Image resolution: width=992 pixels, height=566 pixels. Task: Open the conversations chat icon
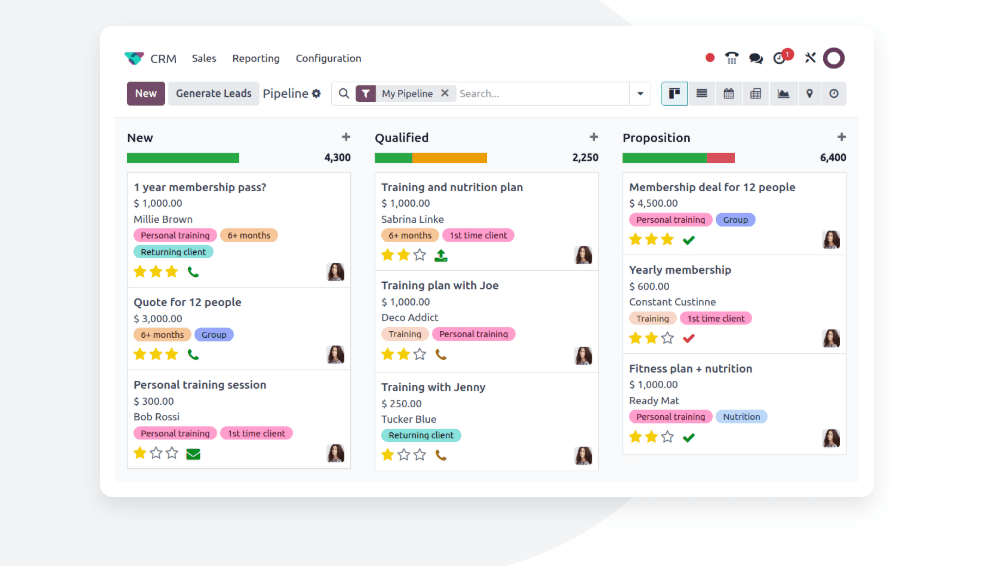(755, 58)
